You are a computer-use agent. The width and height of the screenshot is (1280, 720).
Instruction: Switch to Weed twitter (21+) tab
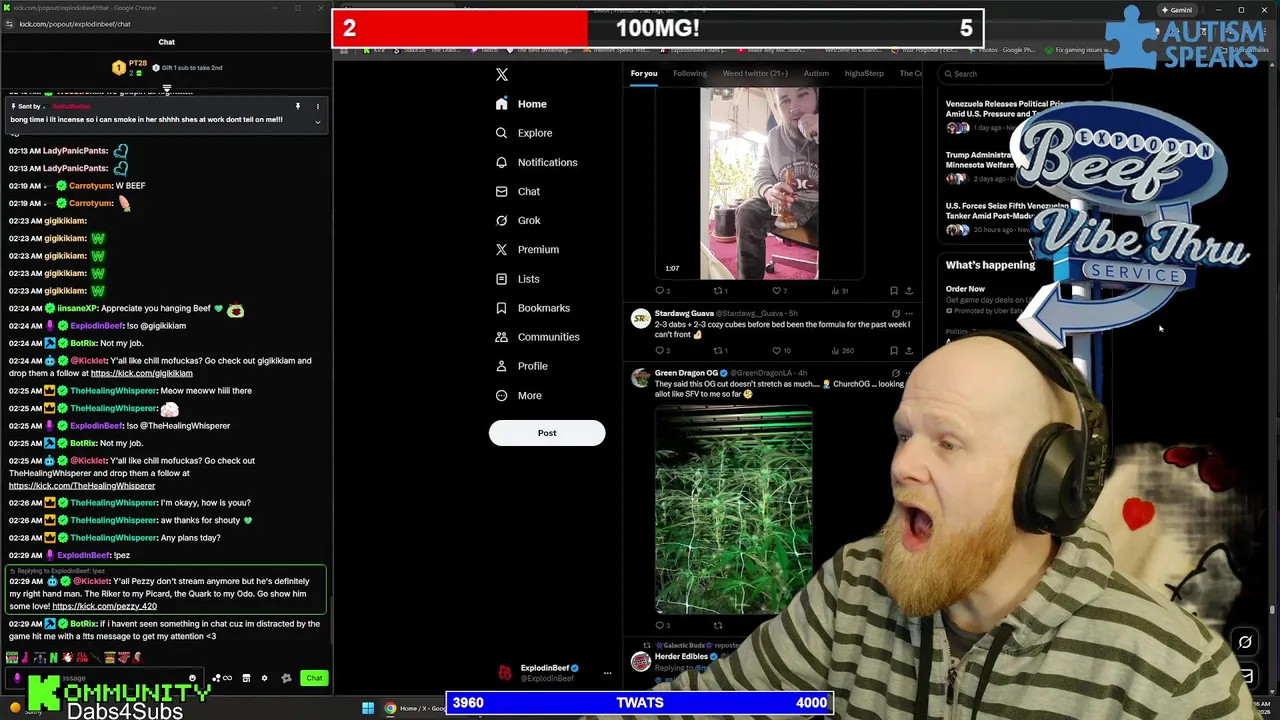755,73
